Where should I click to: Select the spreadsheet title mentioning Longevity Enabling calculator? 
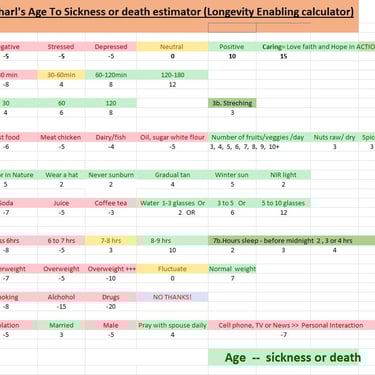(177, 12)
